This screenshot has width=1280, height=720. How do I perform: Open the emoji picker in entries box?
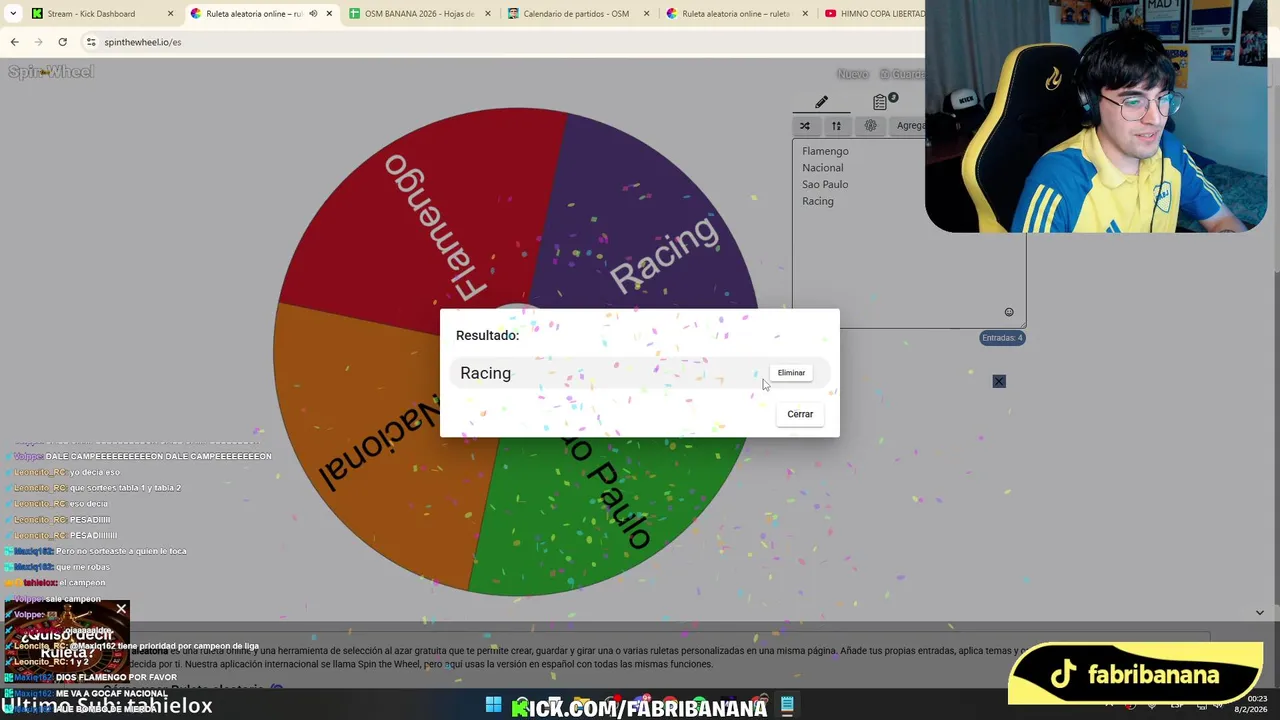coord(1009,312)
